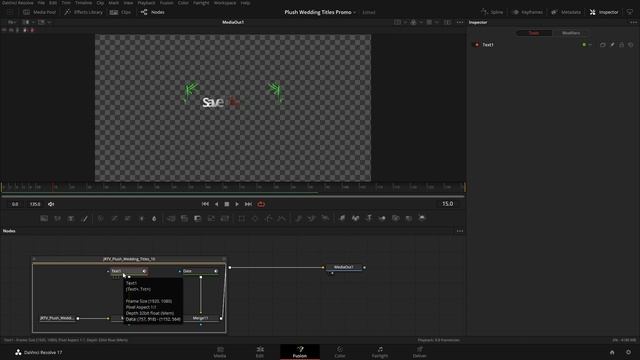Go to the Edit page
640x360 pixels.
click(x=260, y=352)
